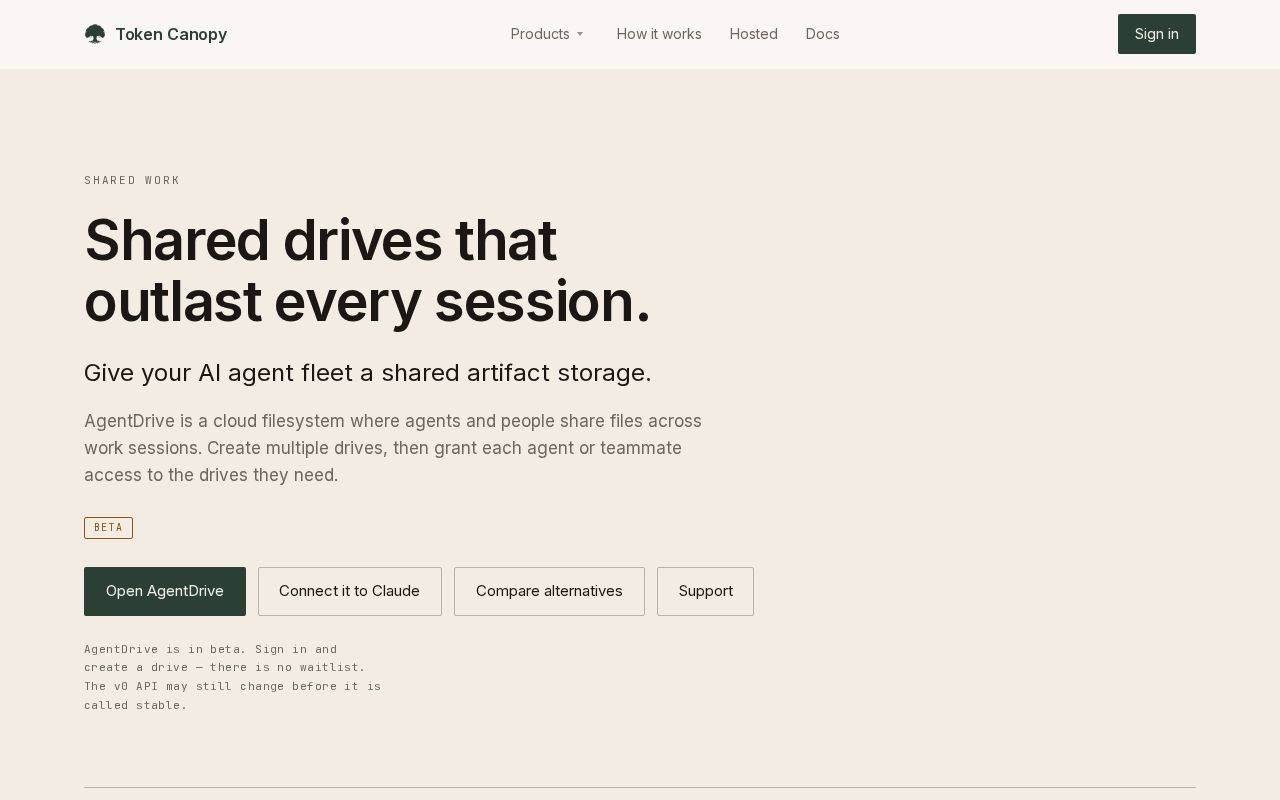Expand the Products dropdown arrow
This screenshot has height=800, width=1280.
pyautogui.click(x=580, y=34)
